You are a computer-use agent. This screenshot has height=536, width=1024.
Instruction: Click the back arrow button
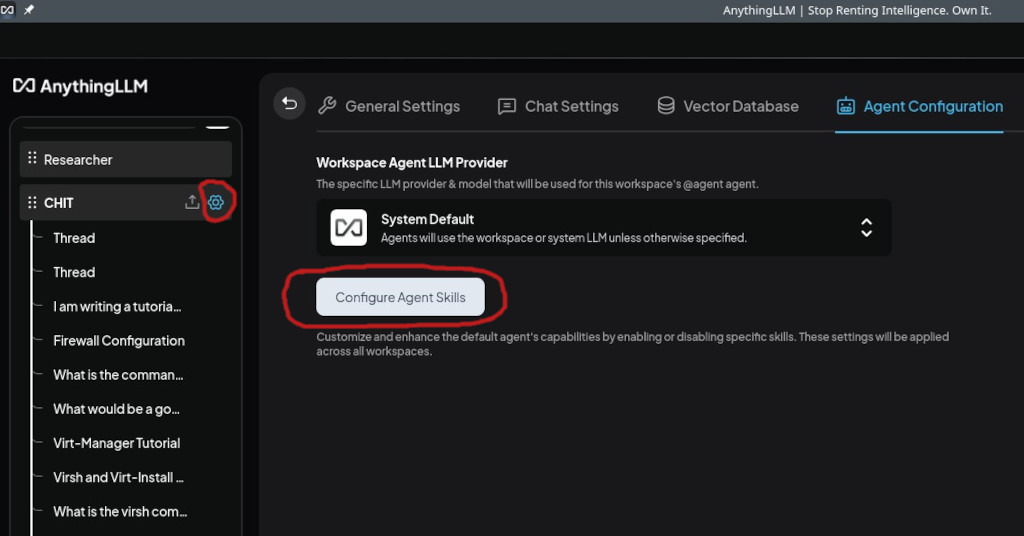click(289, 104)
